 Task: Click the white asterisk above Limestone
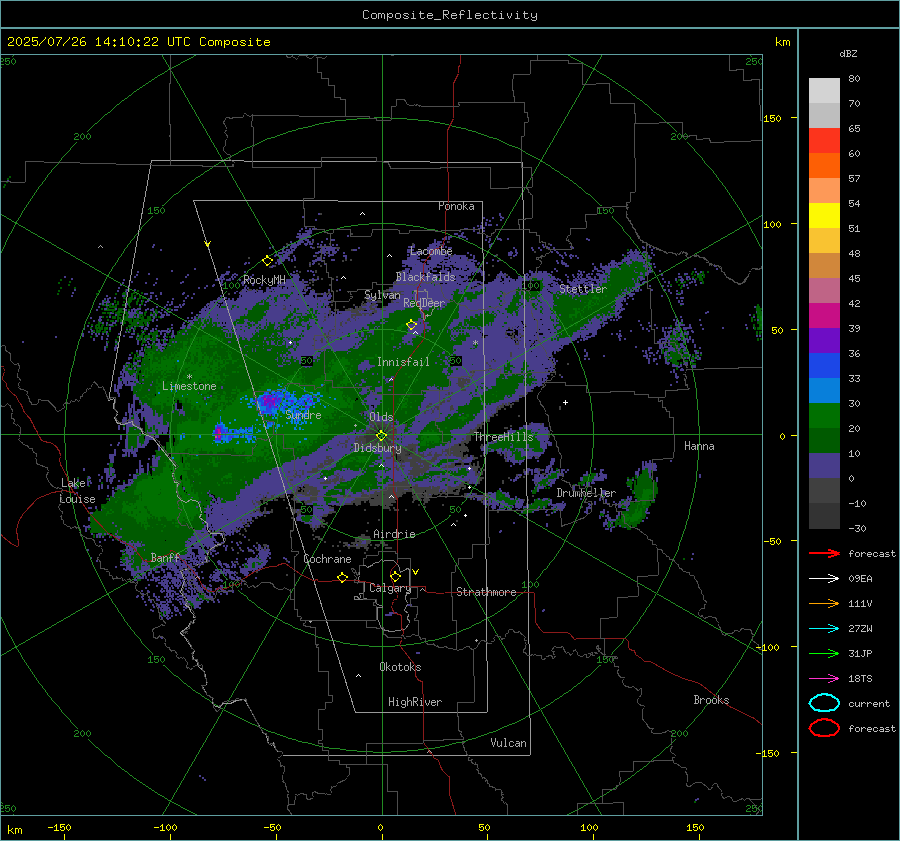point(189,377)
